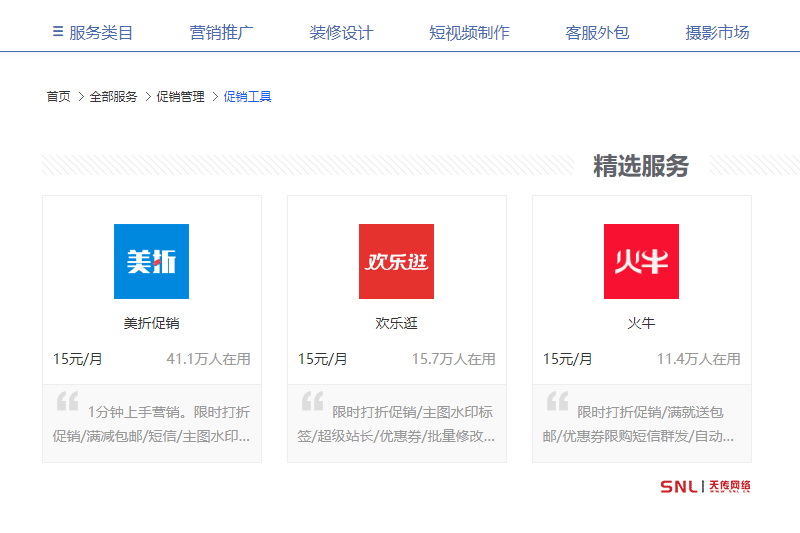Select 15.7万人在用 usage count
This screenshot has height=533, width=800.
click(x=454, y=359)
